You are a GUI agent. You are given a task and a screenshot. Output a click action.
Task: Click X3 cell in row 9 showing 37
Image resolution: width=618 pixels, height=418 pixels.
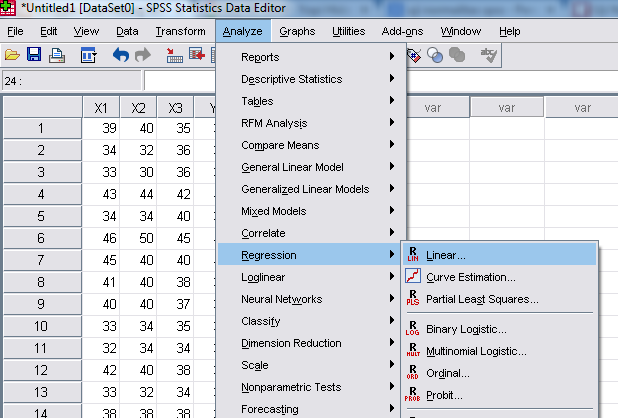point(175,304)
